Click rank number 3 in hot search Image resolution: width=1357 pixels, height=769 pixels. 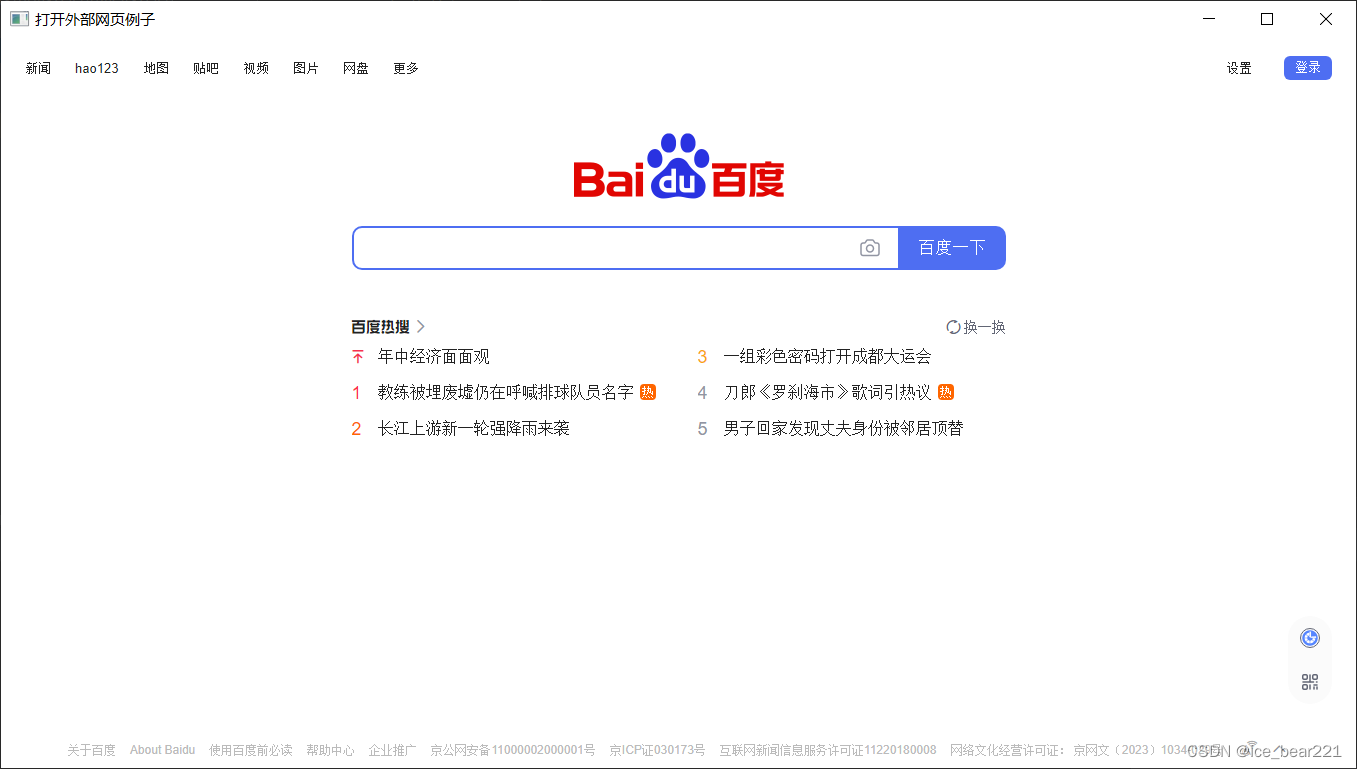pos(702,357)
